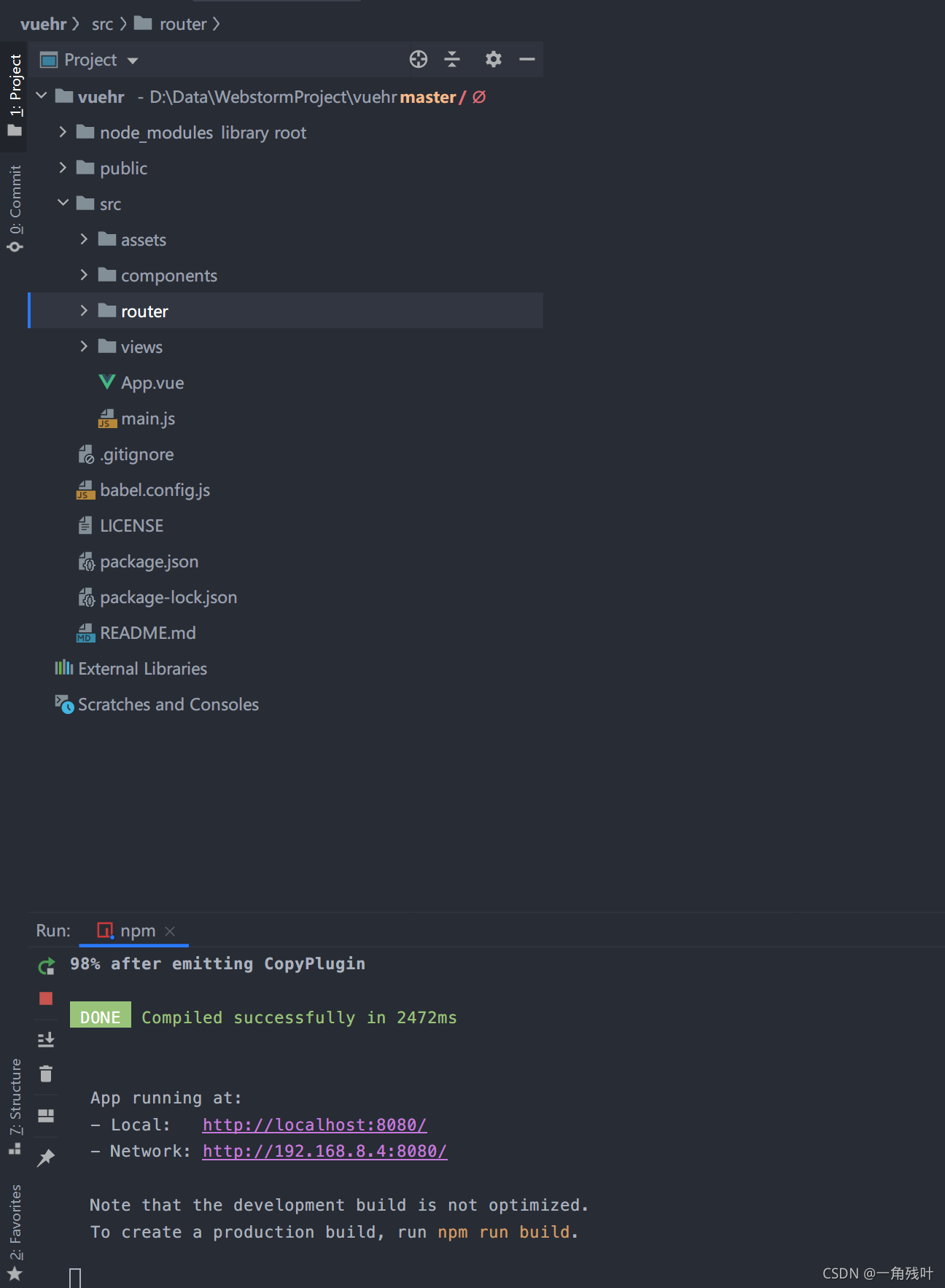The height and width of the screenshot is (1288, 945).
Task: Click the router folder icon in breadcrumb
Action: tap(143, 23)
